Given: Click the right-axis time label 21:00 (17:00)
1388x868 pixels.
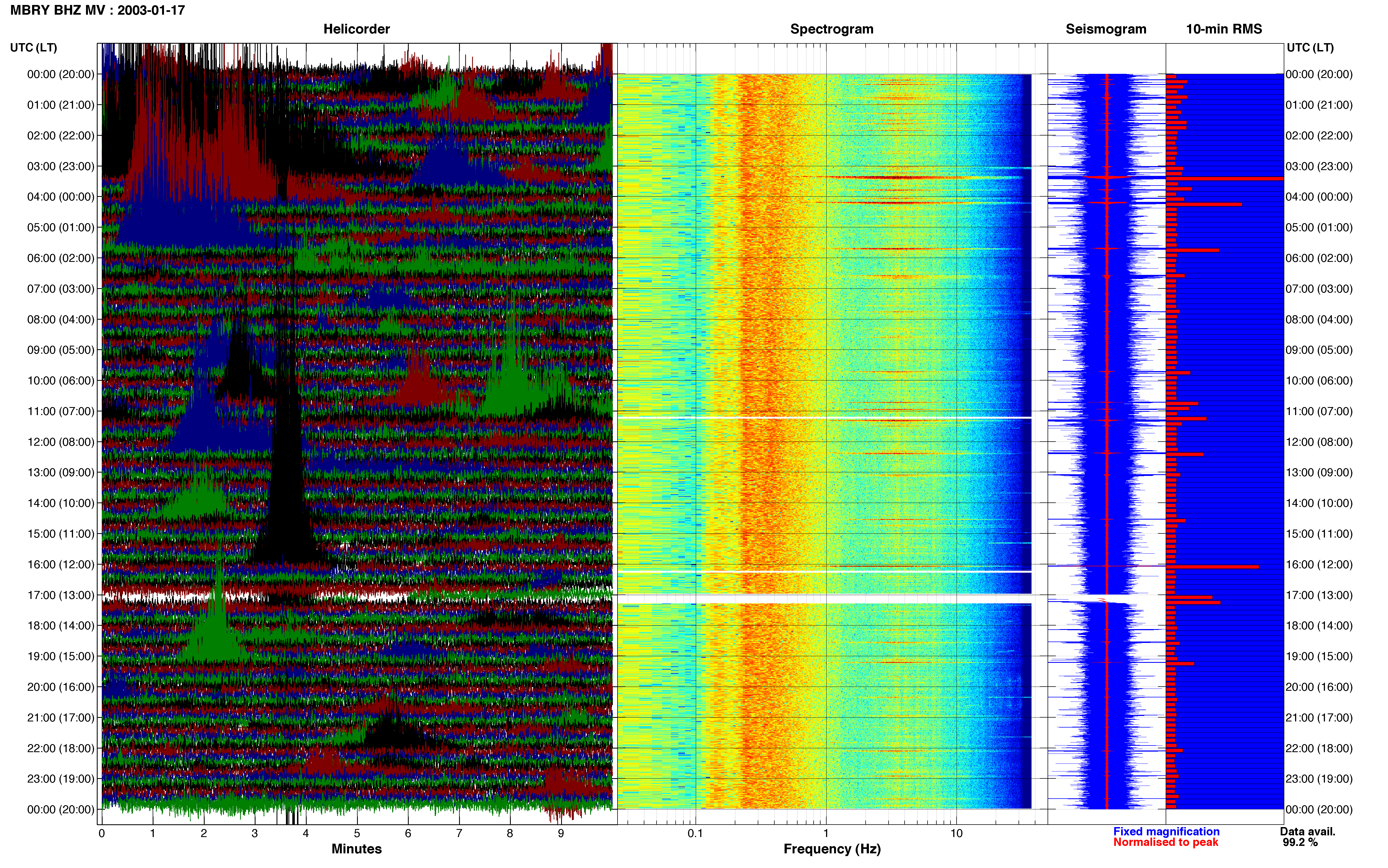Looking at the screenshot, I should [x=1319, y=718].
